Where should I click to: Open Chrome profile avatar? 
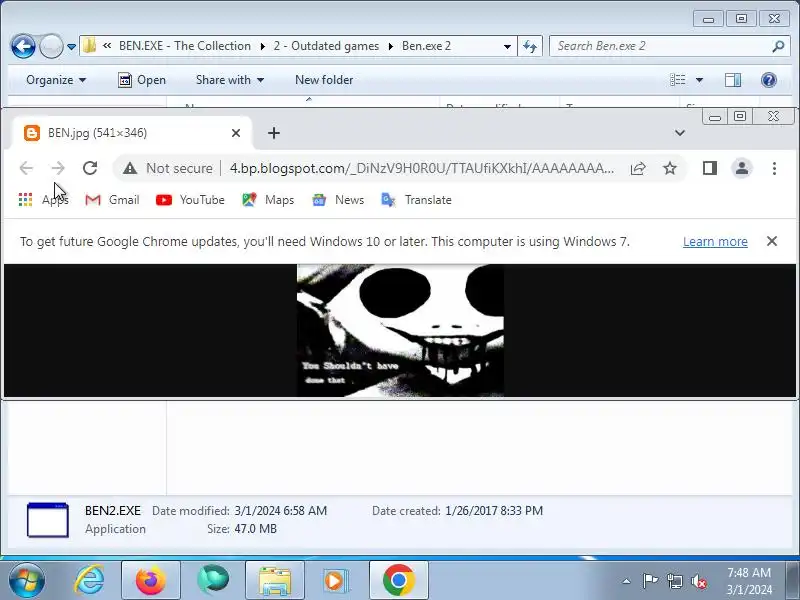pyautogui.click(x=742, y=168)
